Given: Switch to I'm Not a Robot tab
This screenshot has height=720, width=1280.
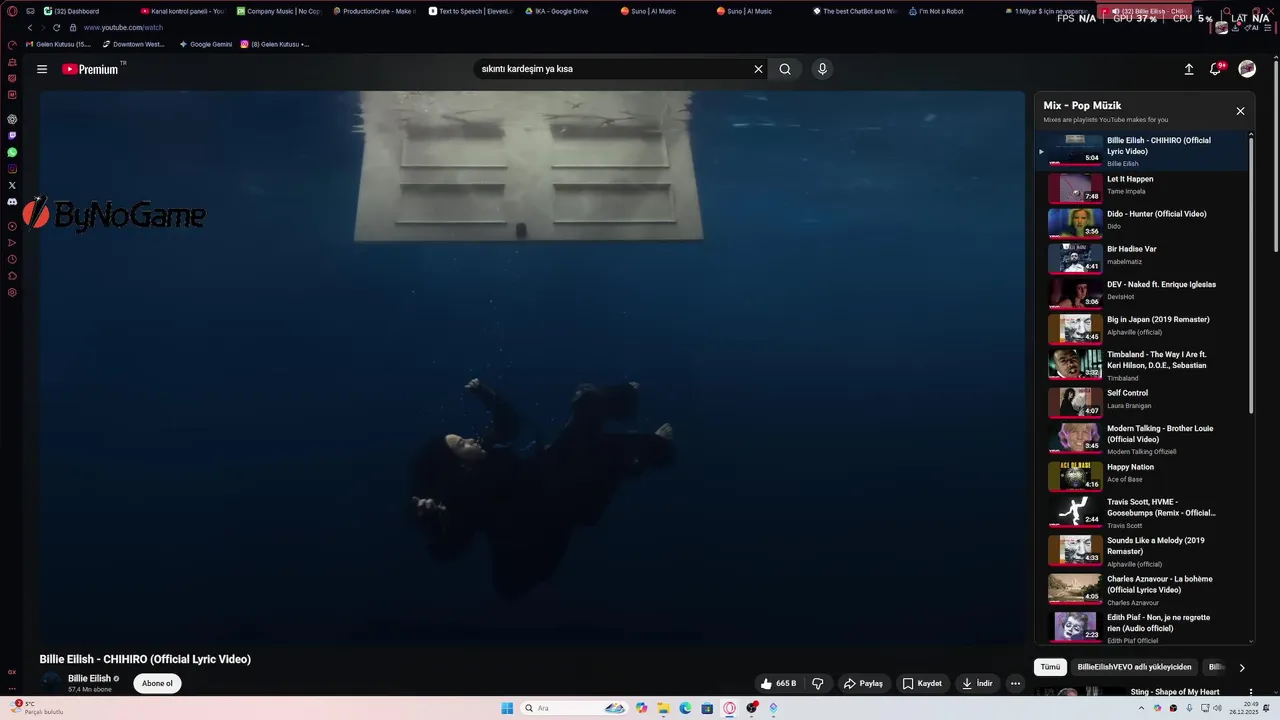Looking at the screenshot, I should tap(950, 11).
